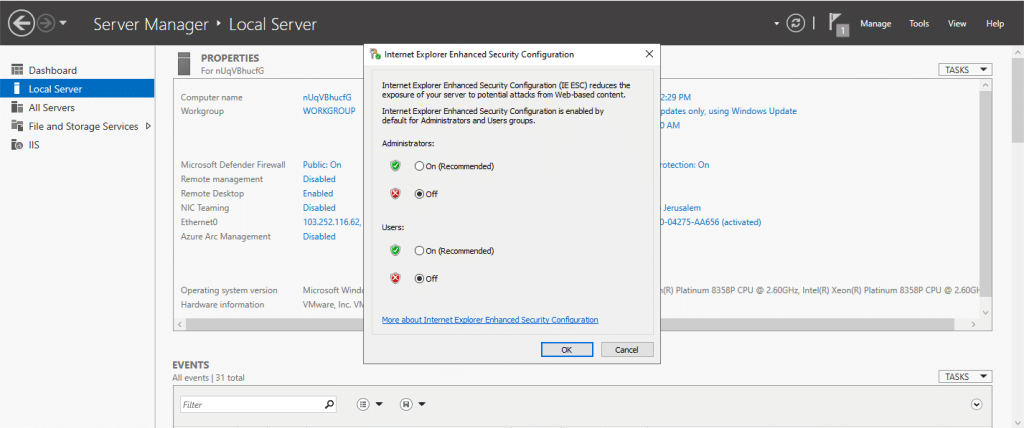Viewport: 1024px width, 428px height.
Task: Expand File and Storage Services arrow
Action: click(148, 126)
